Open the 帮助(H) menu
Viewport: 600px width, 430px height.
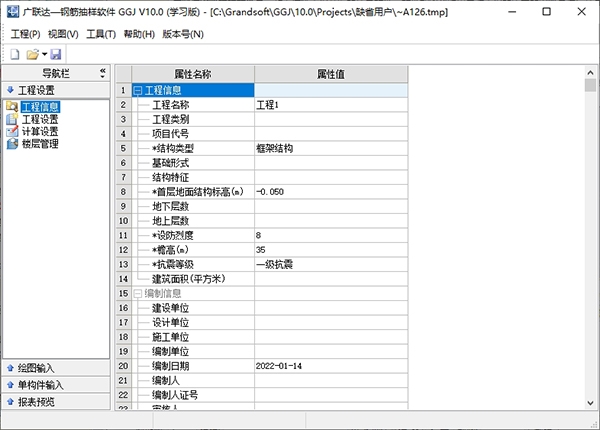pyautogui.click(x=139, y=34)
